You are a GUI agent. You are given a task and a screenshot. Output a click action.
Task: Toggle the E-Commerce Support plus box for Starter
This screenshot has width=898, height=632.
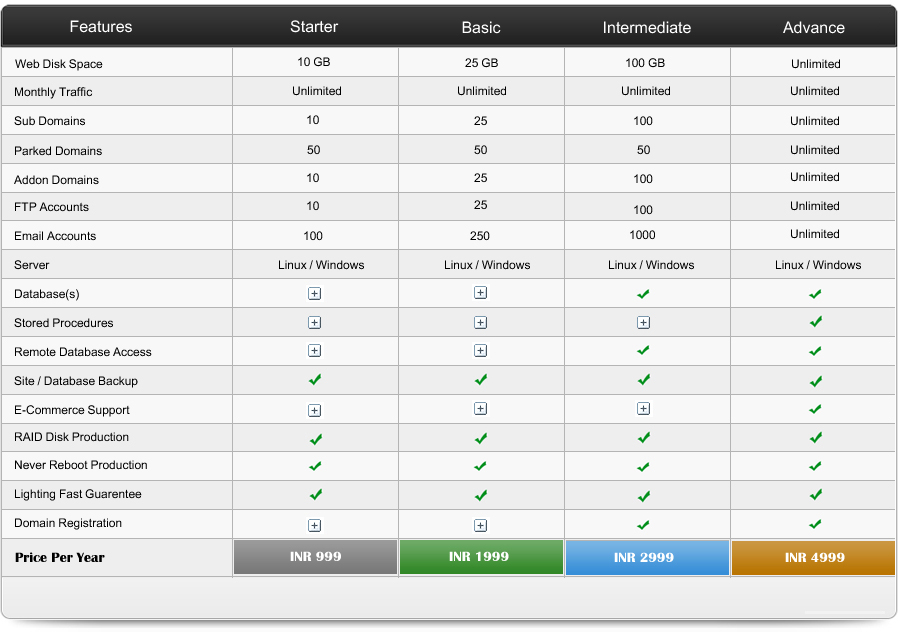click(314, 409)
